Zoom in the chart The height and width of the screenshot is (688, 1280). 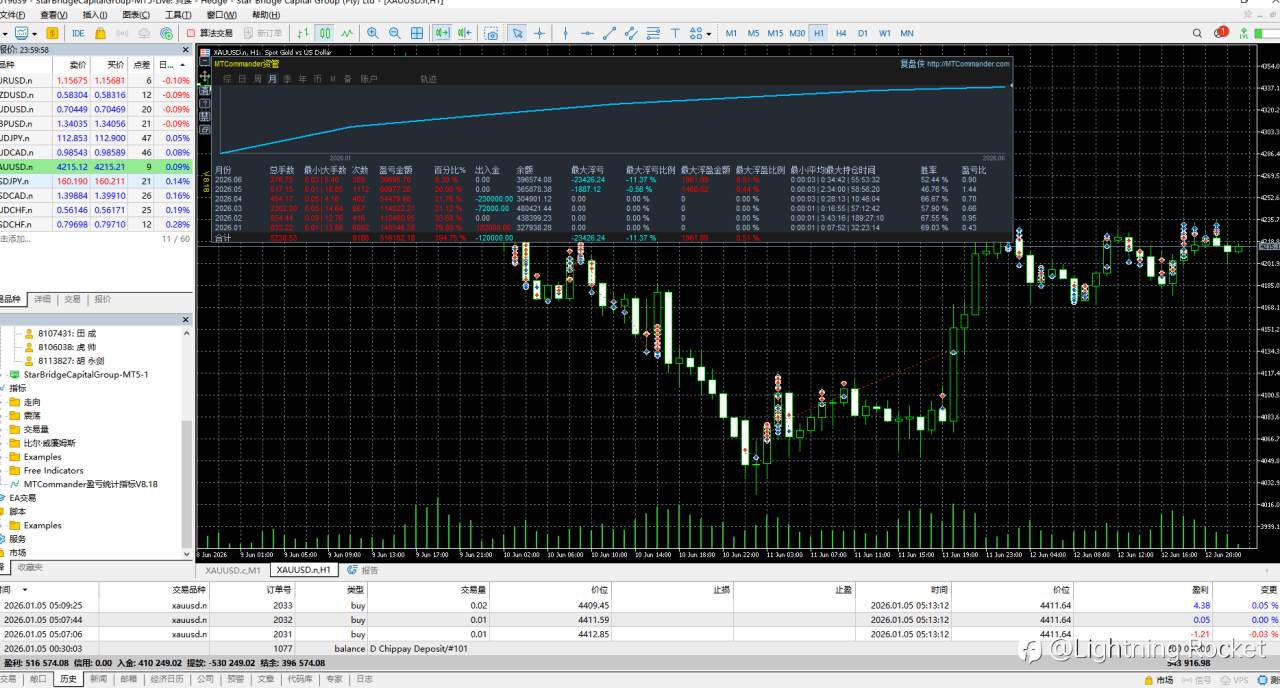point(372,33)
